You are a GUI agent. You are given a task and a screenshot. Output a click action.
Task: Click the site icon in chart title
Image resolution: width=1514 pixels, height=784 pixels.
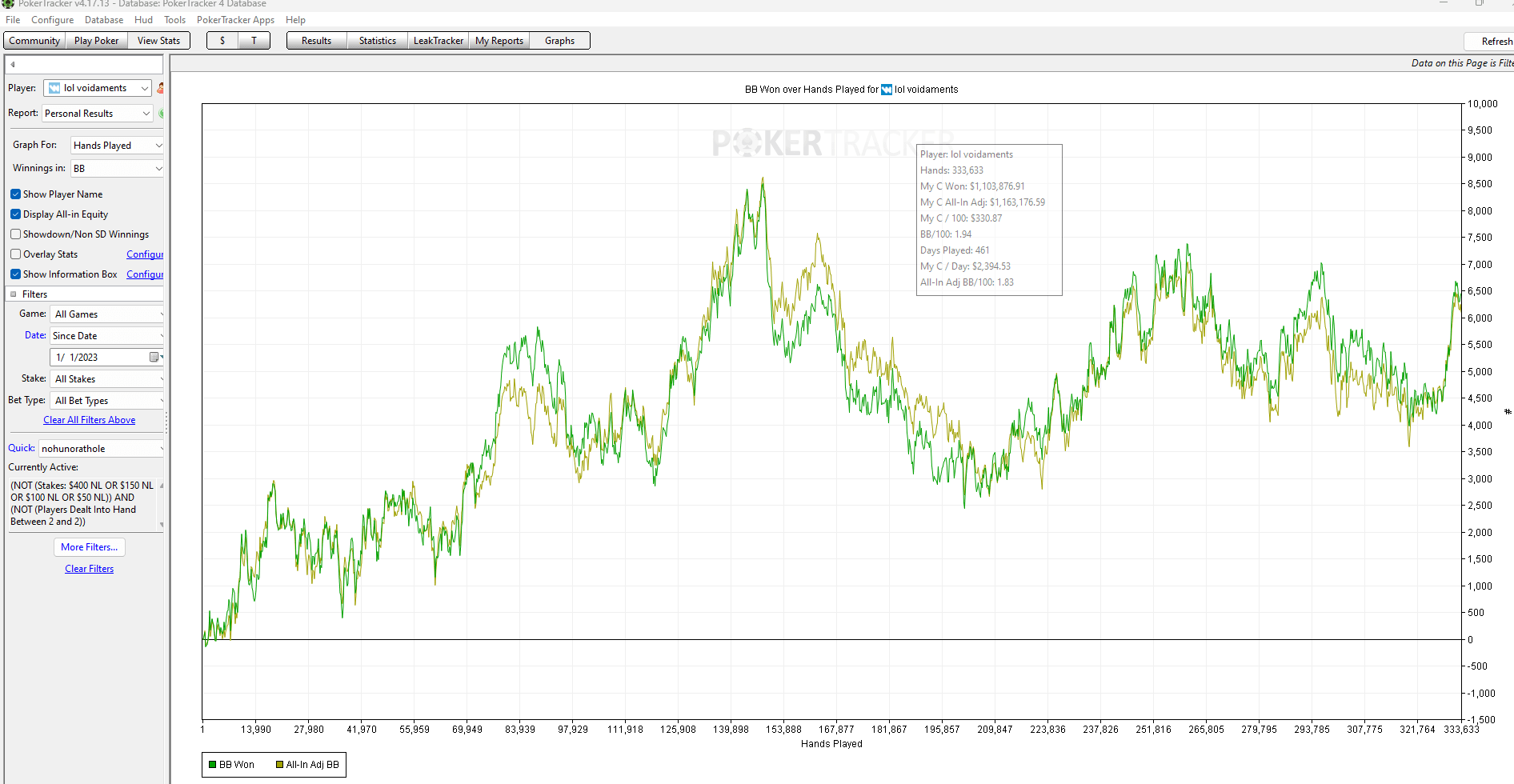tap(887, 90)
